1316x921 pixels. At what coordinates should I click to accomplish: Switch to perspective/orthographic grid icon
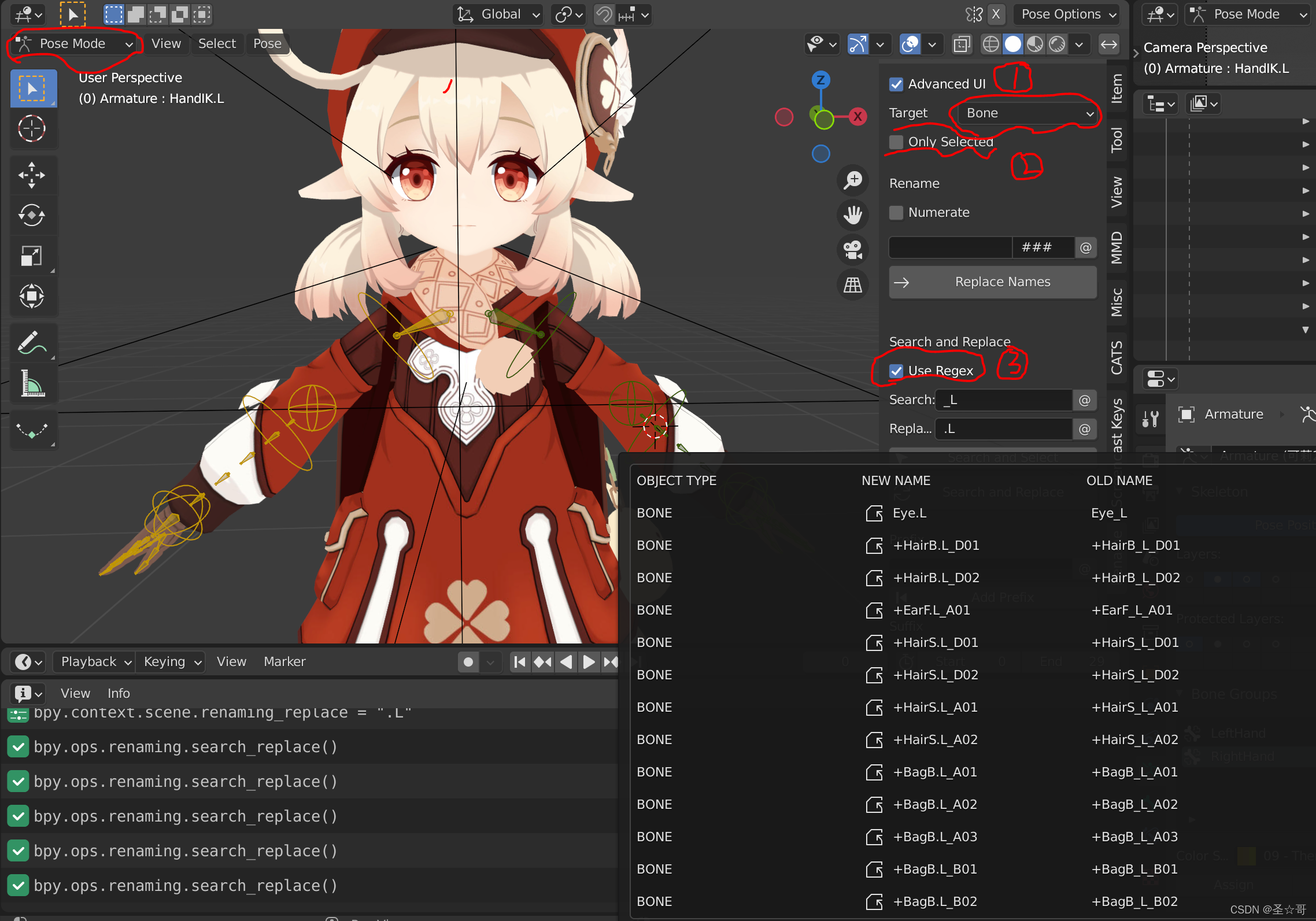pos(853,284)
